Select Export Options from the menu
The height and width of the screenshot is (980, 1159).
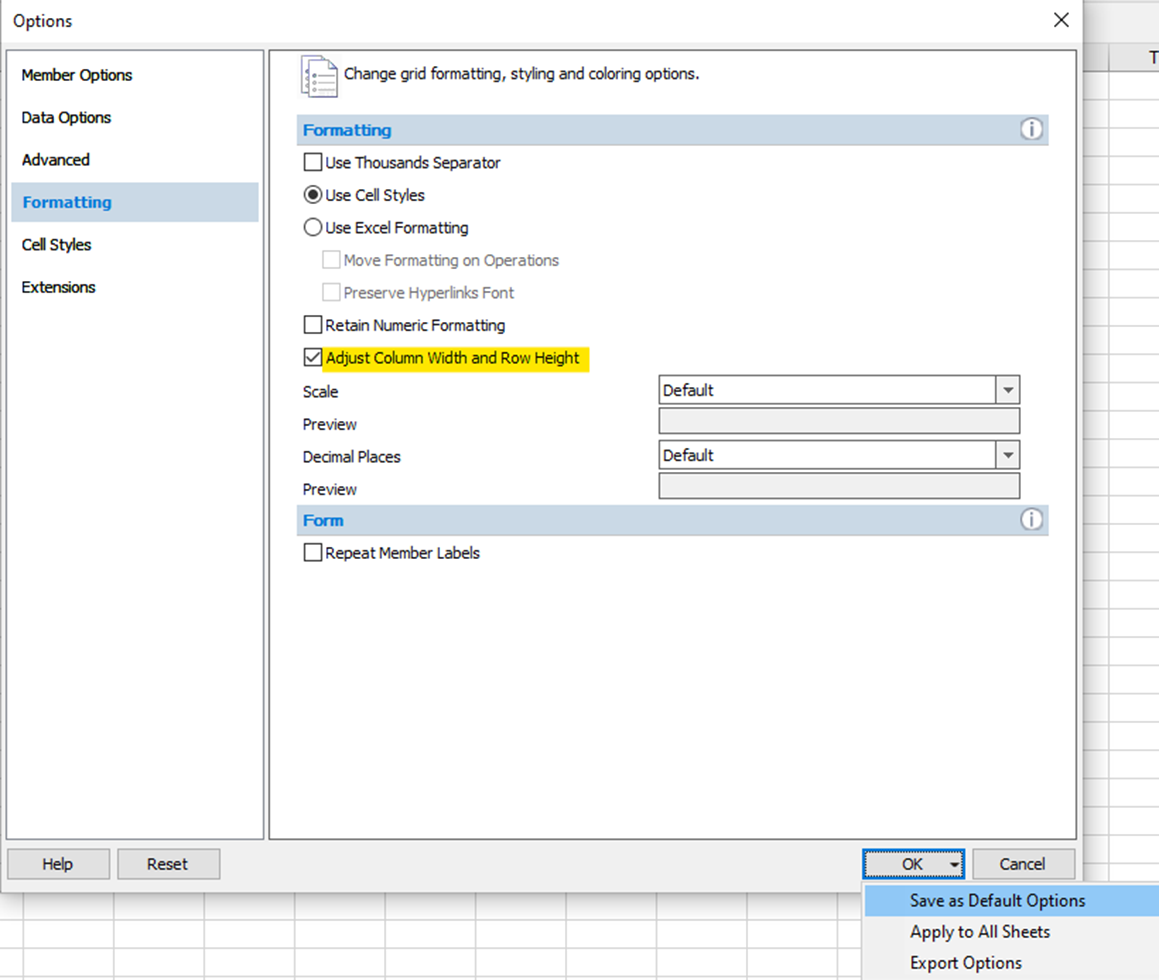coord(966,963)
